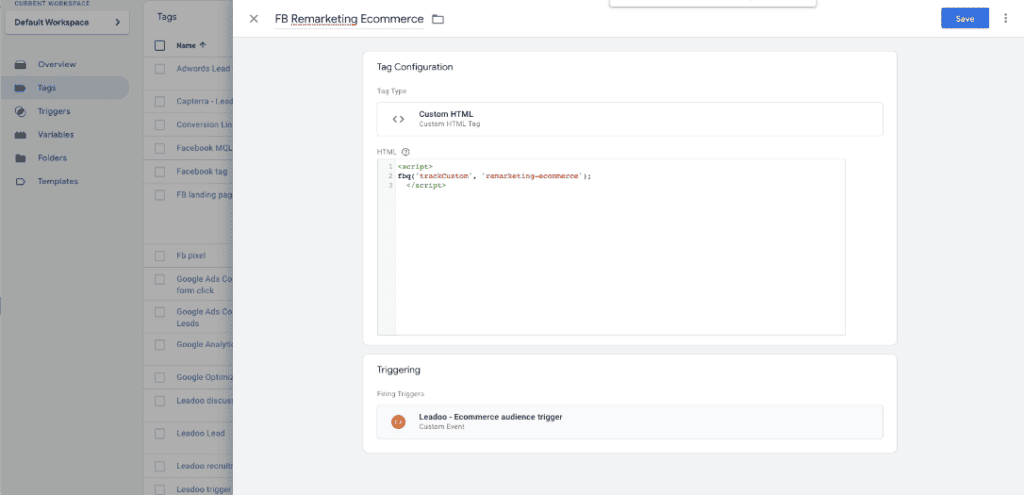
Task: Open Leadoo - Ecommerce audience trigger
Action: pyautogui.click(x=630, y=422)
